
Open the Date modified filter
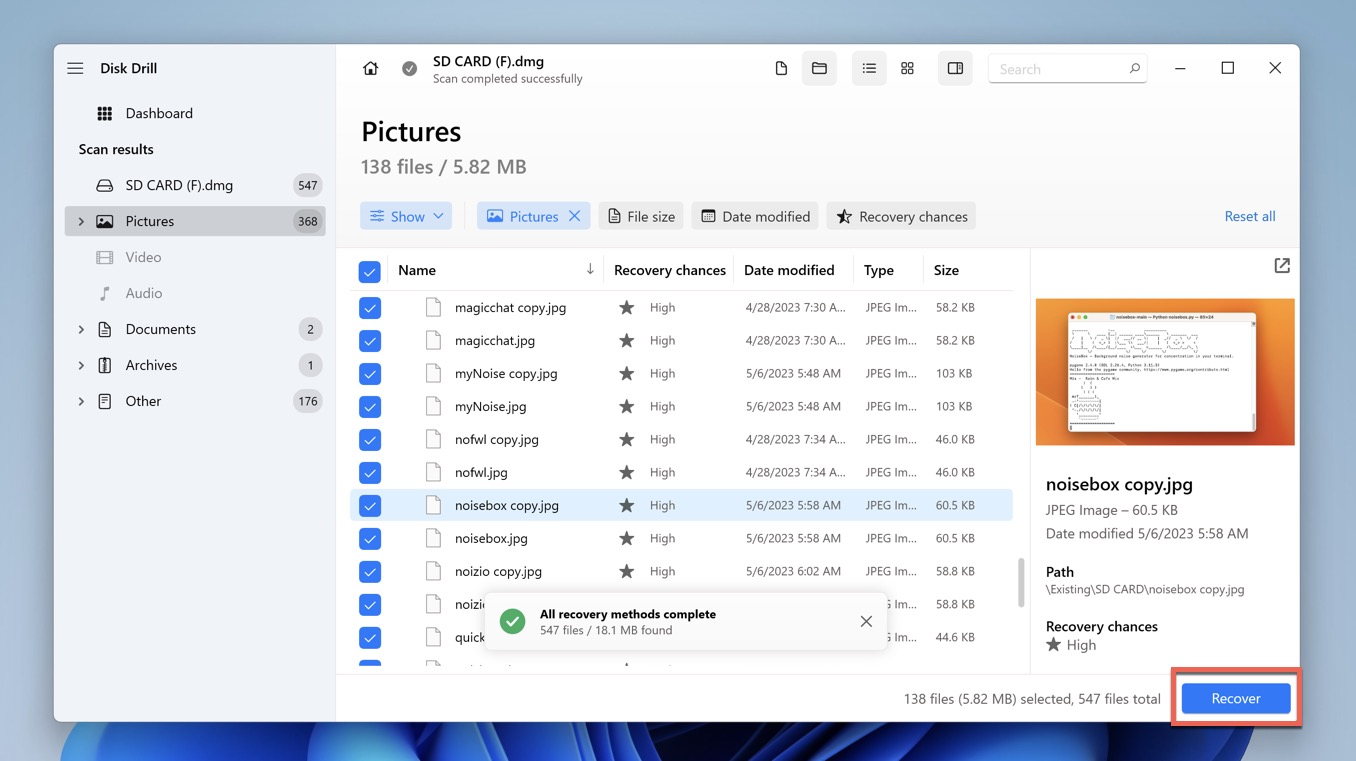tap(755, 216)
